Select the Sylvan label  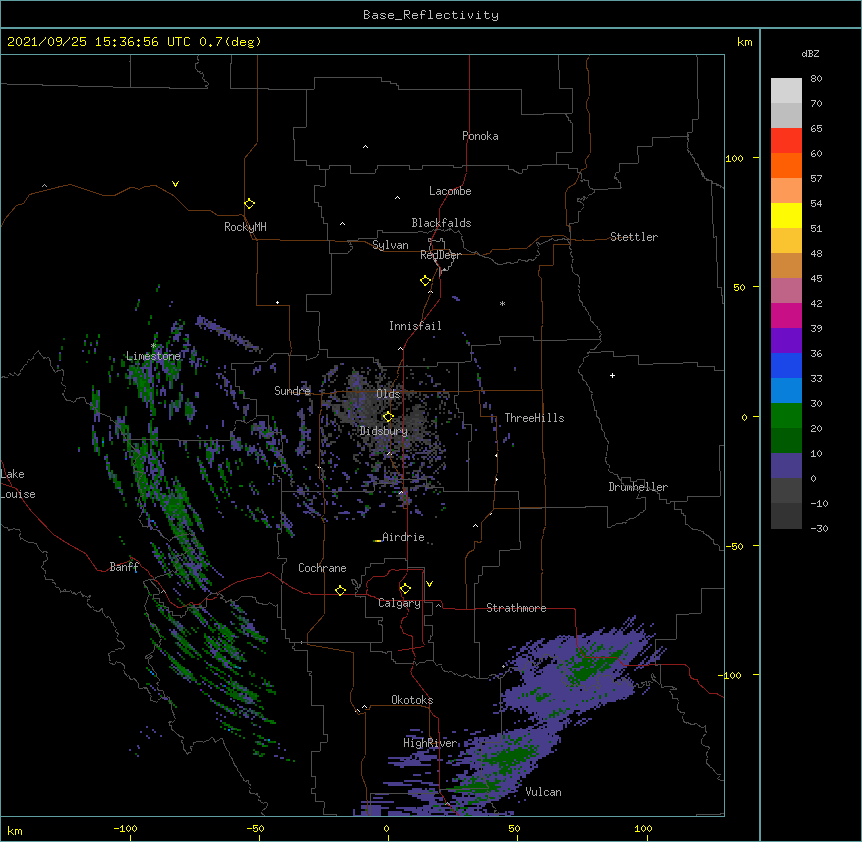pos(390,245)
